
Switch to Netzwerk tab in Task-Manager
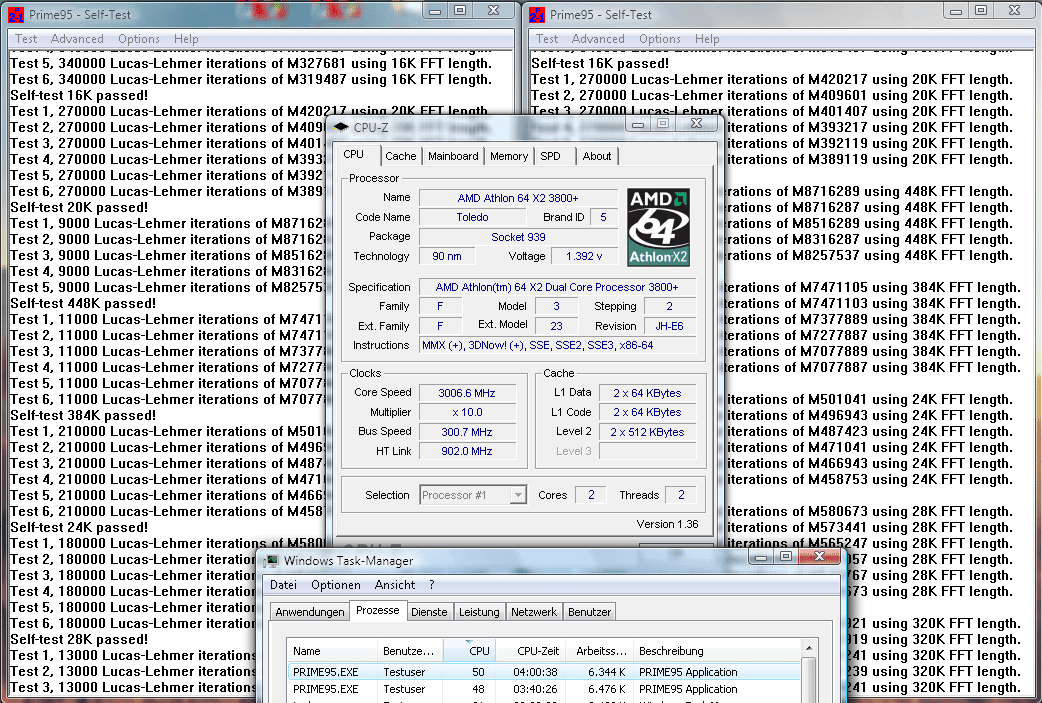pyautogui.click(x=534, y=612)
